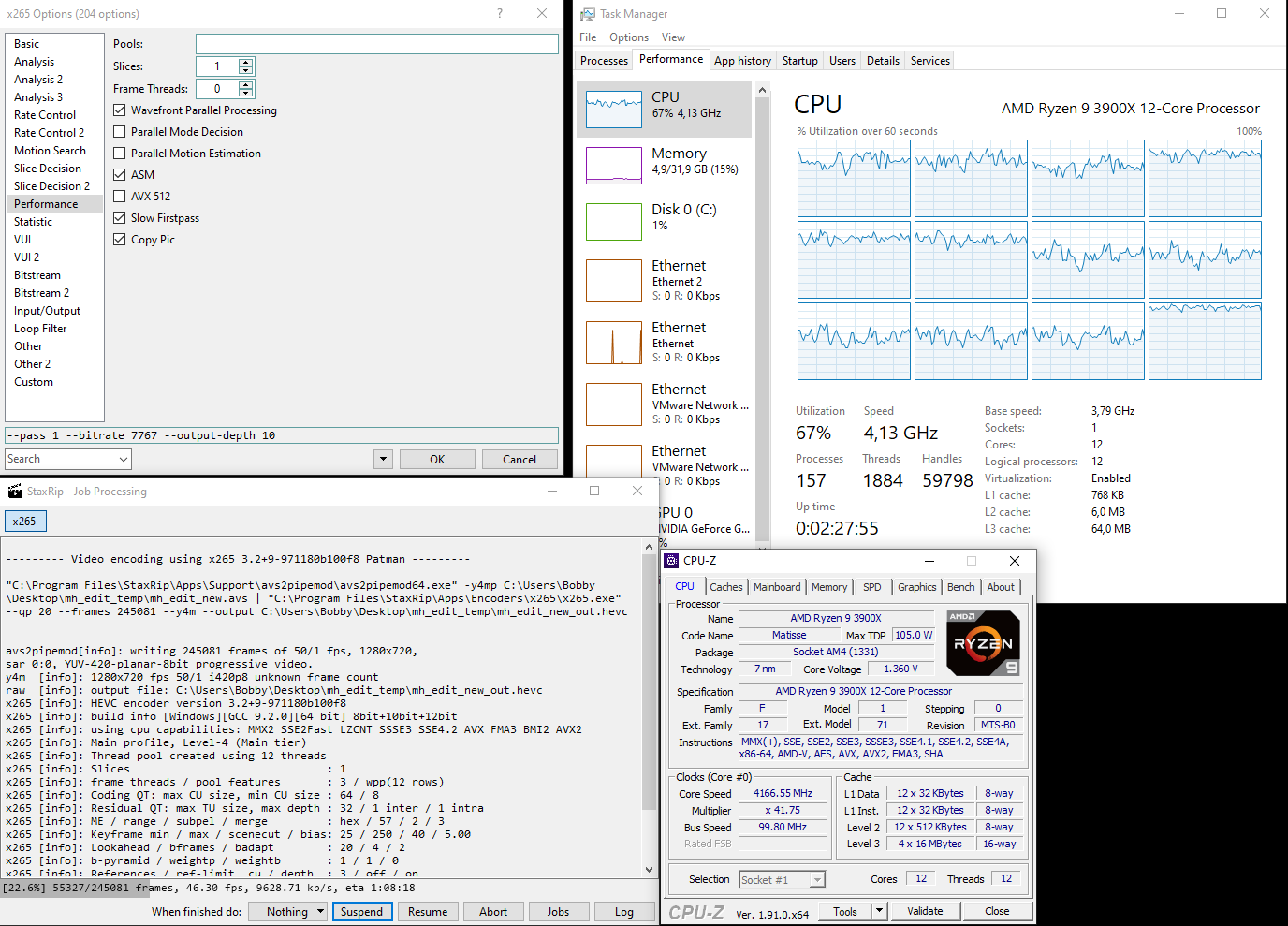Open the SPD tab in CPU-Z
Screen dimensions: 1288x926
pyautogui.click(x=872, y=587)
